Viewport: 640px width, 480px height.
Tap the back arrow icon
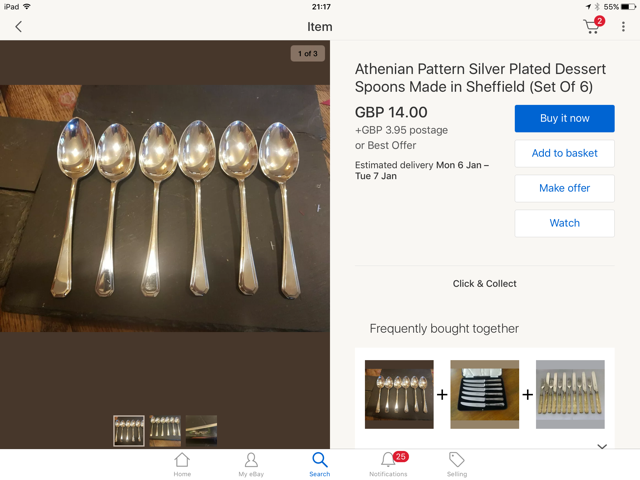18,27
